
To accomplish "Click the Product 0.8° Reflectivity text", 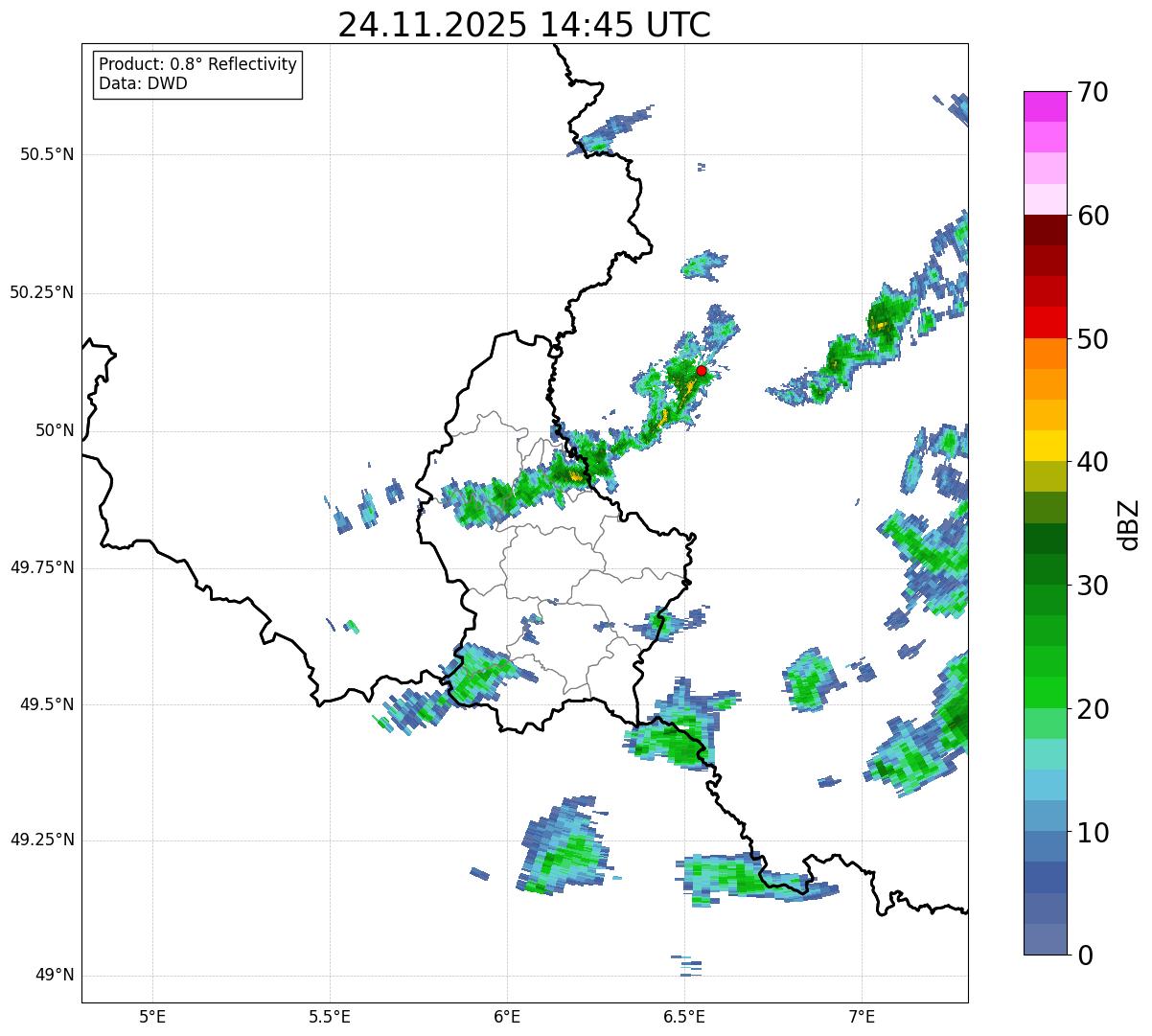I will coord(197,64).
